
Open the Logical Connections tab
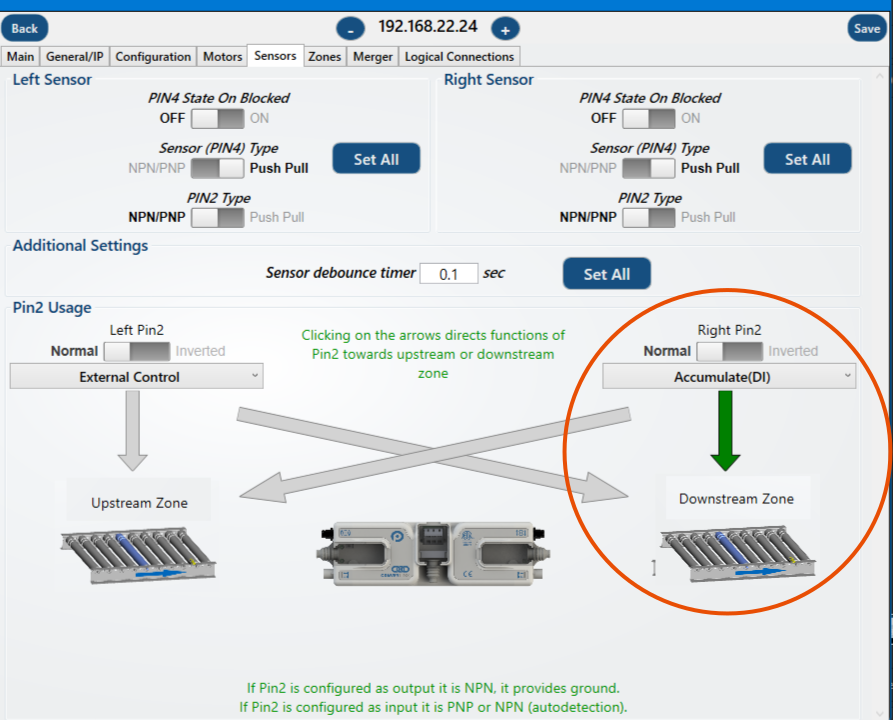coord(459,56)
